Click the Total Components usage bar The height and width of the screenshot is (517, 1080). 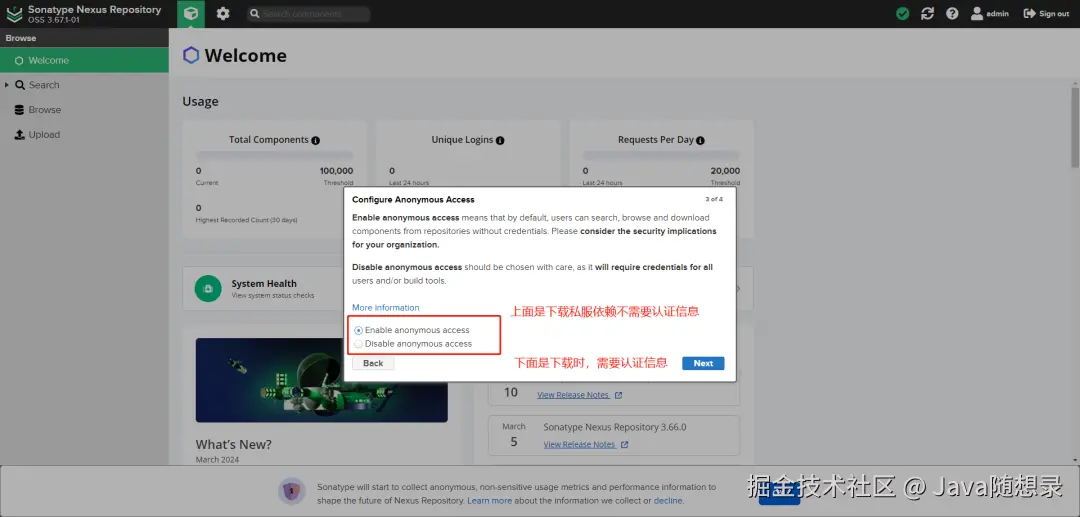[274, 156]
